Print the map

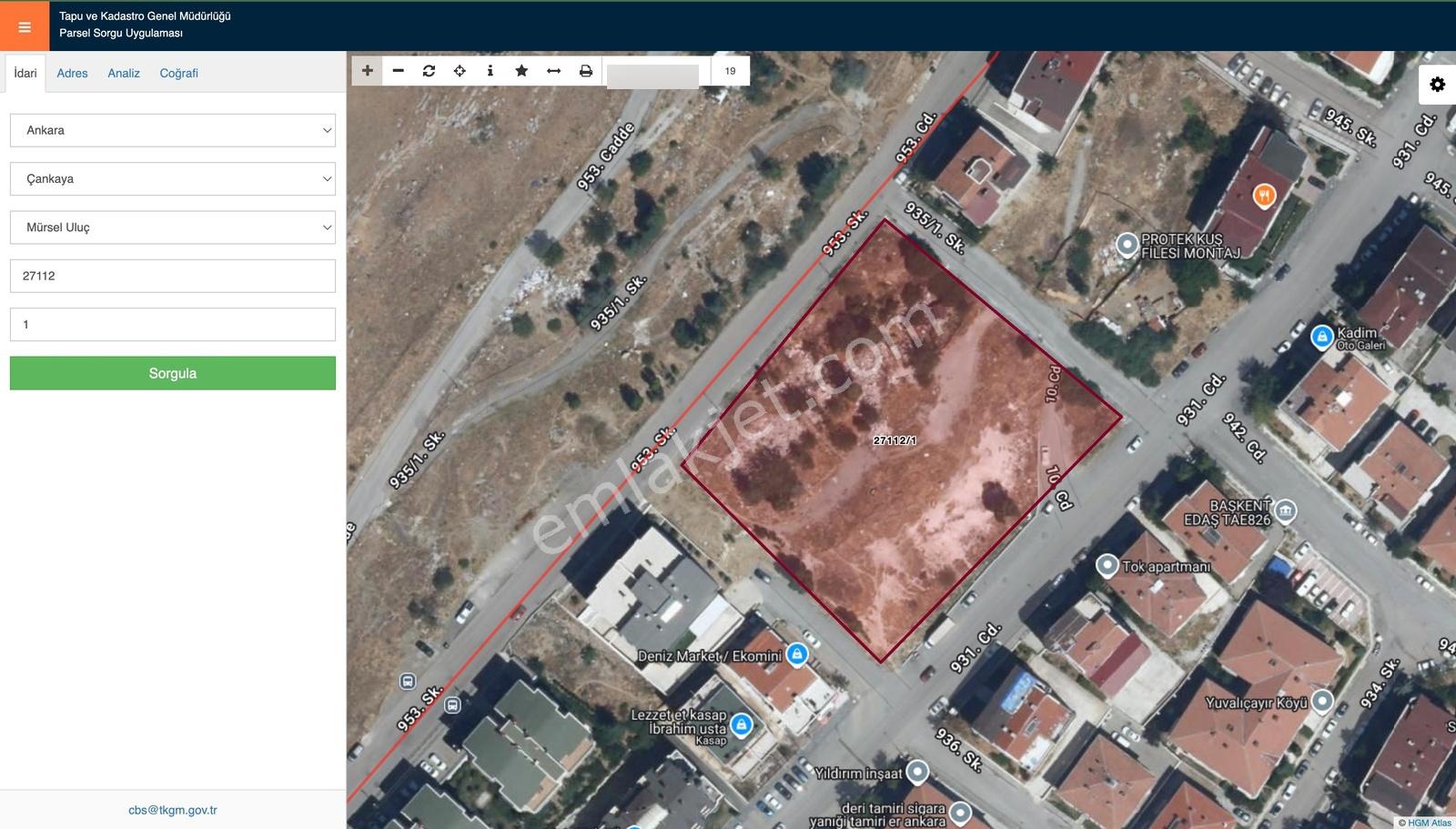(x=586, y=70)
